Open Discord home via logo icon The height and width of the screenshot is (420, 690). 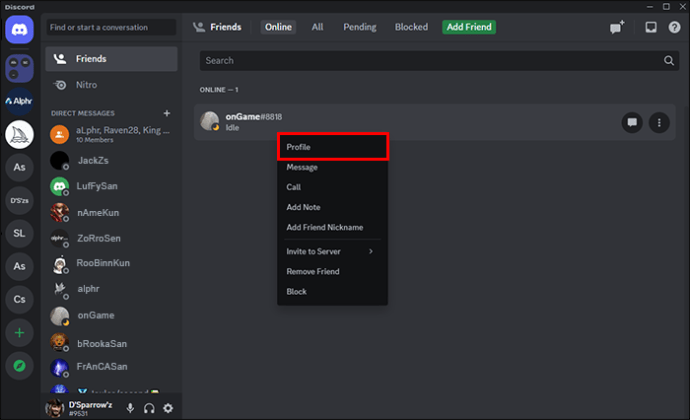click(x=19, y=29)
